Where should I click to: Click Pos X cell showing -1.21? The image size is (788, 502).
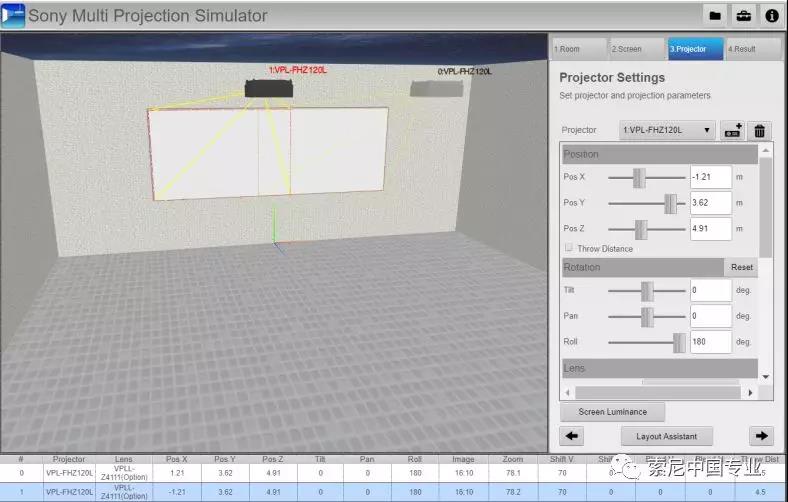coord(177,492)
